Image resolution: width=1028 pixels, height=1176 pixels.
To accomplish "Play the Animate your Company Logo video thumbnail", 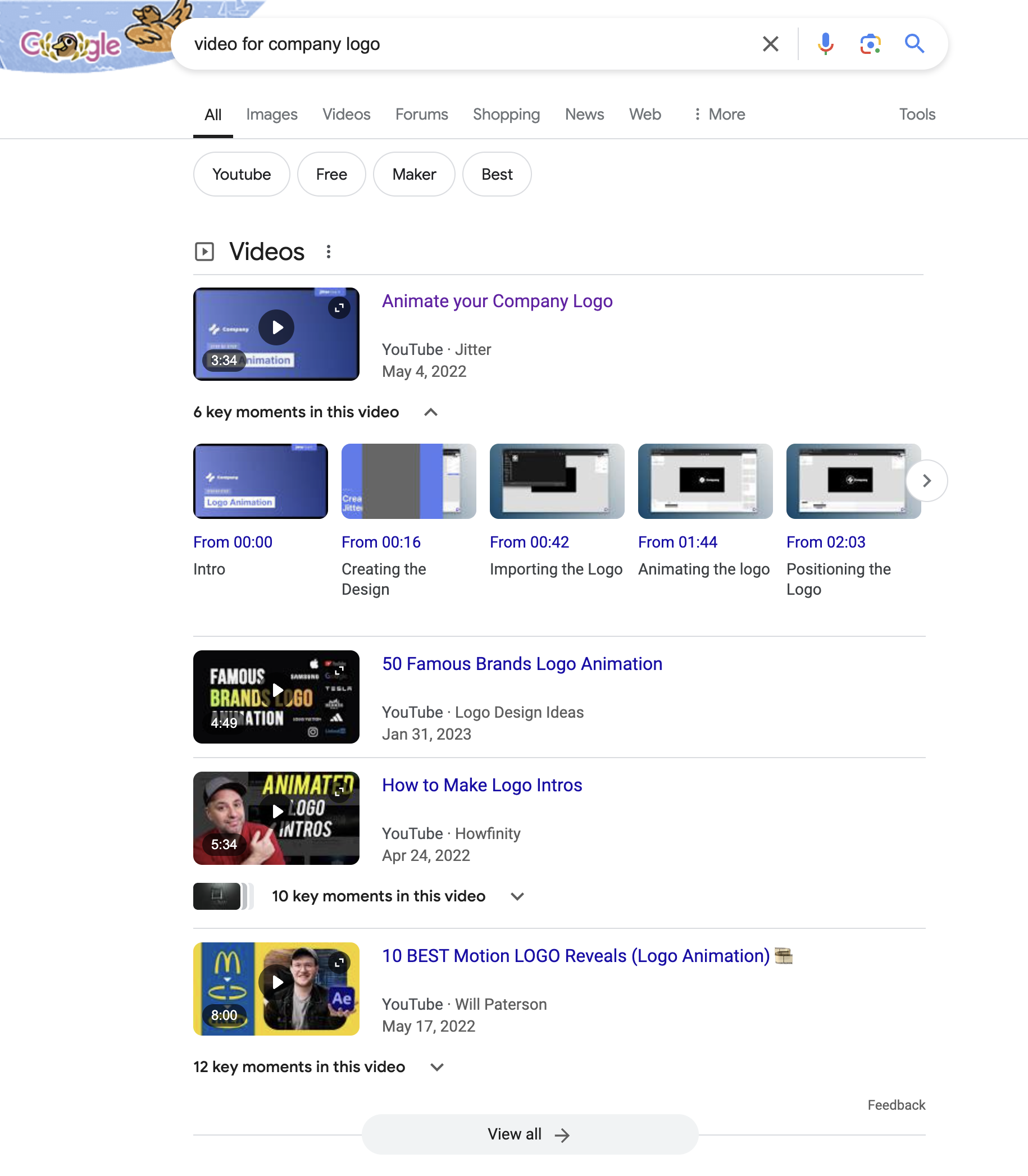I will tap(276, 334).
